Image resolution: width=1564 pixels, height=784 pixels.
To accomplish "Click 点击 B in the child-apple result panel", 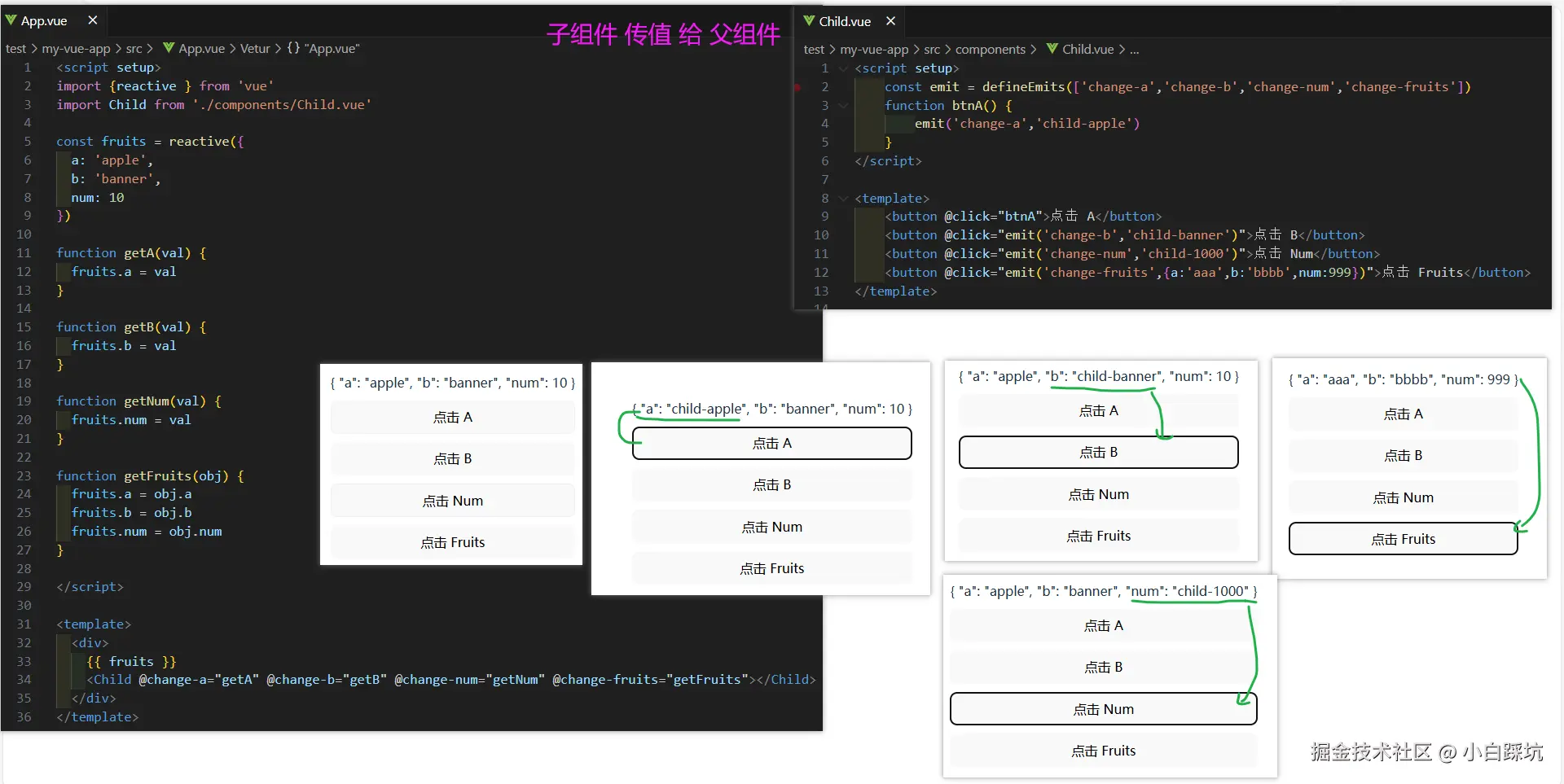I will (772, 485).
